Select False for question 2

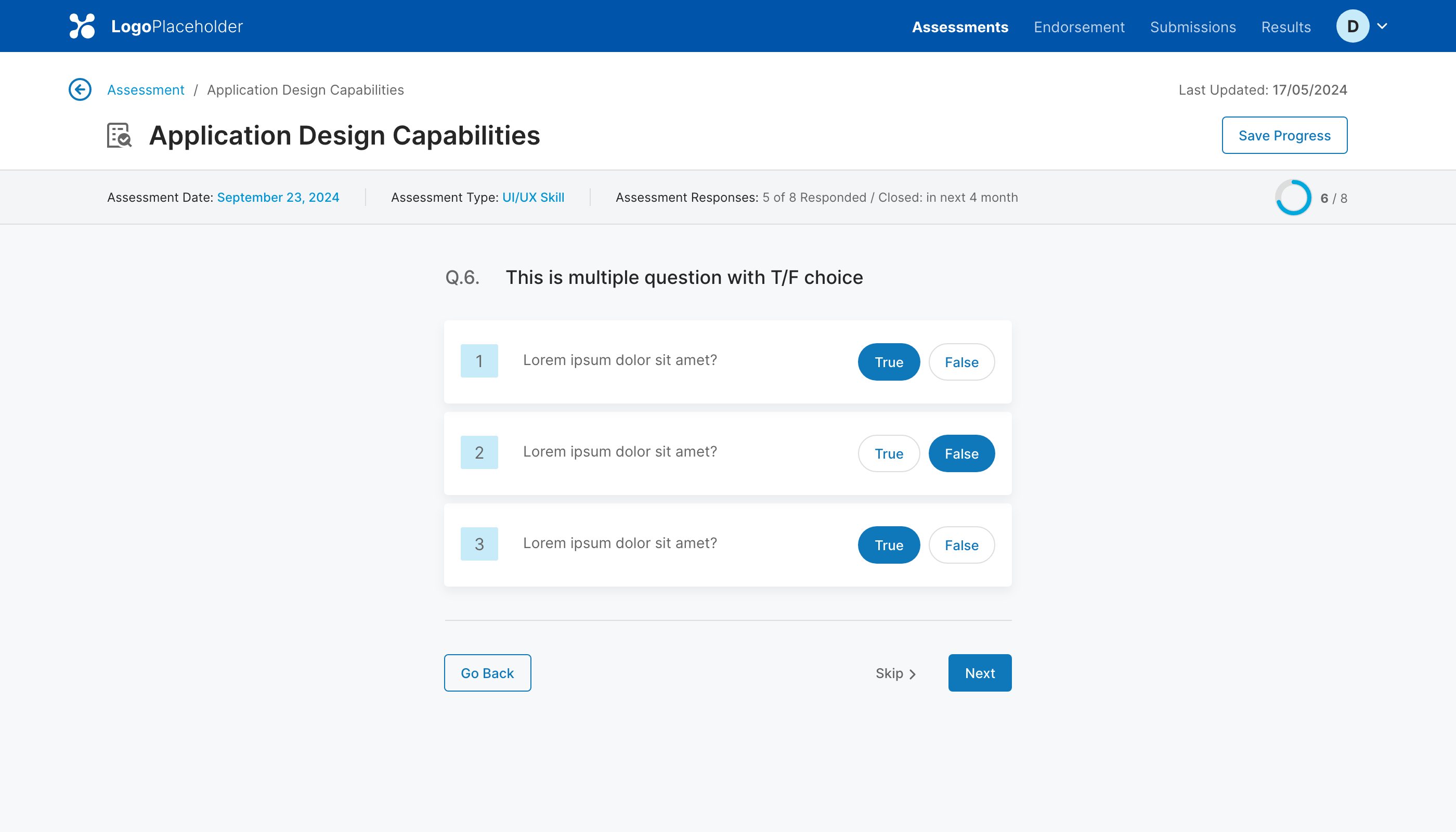tap(961, 454)
